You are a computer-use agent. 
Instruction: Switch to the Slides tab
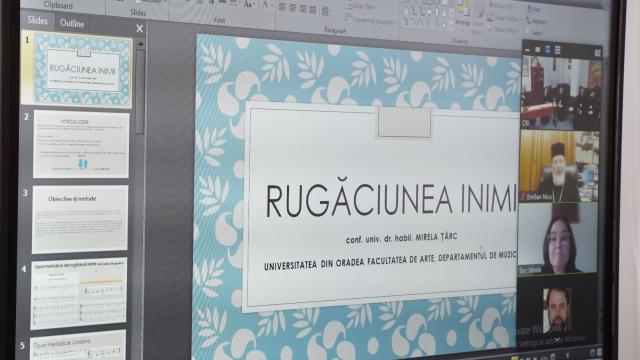coord(37,20)
